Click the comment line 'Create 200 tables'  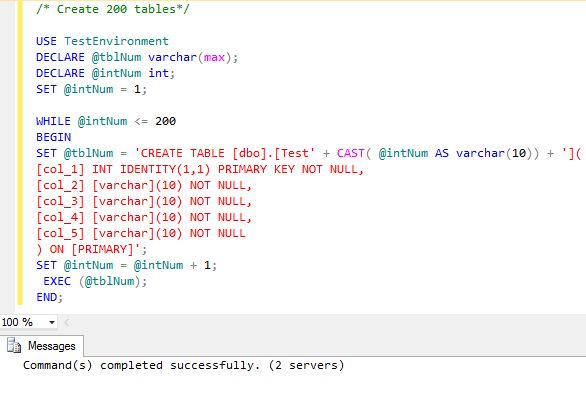[113, 9]
